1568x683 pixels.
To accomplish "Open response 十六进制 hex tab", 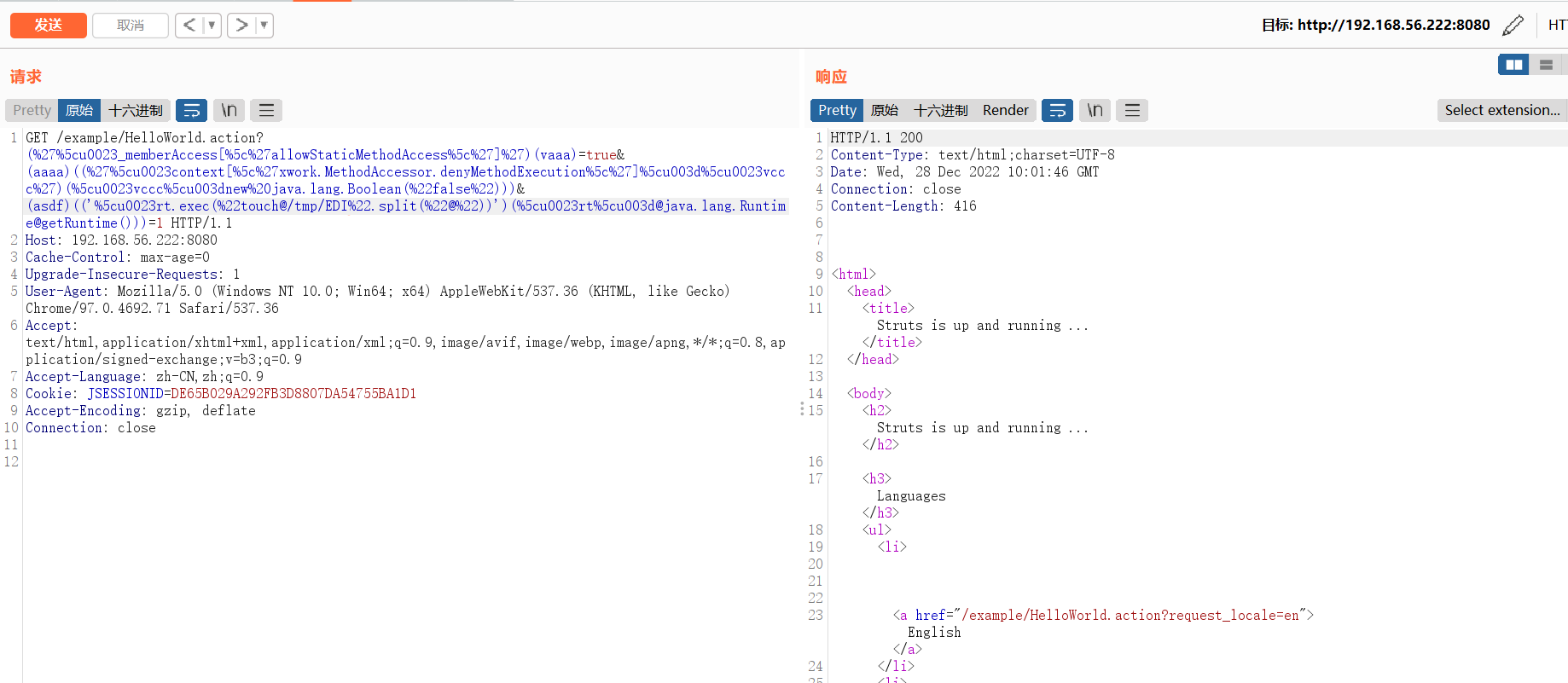I will pos(941,110).
